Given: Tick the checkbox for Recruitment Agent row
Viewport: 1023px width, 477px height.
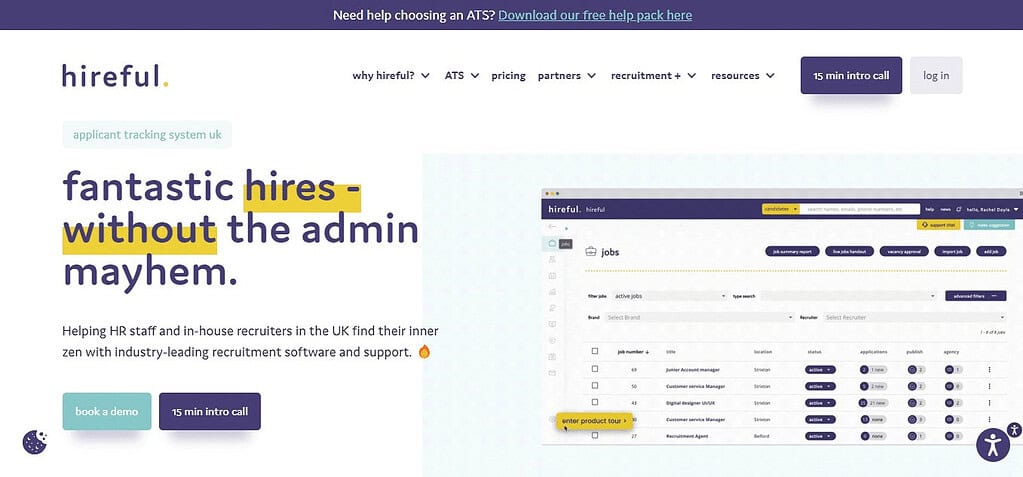Looking at the screenshot, I should click(594, 435).
